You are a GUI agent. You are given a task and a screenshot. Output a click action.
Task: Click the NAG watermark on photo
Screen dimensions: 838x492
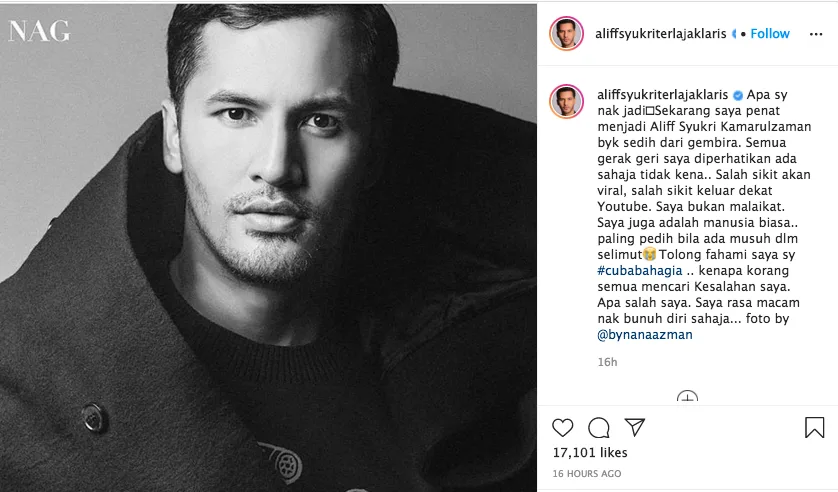pos(39,31)
